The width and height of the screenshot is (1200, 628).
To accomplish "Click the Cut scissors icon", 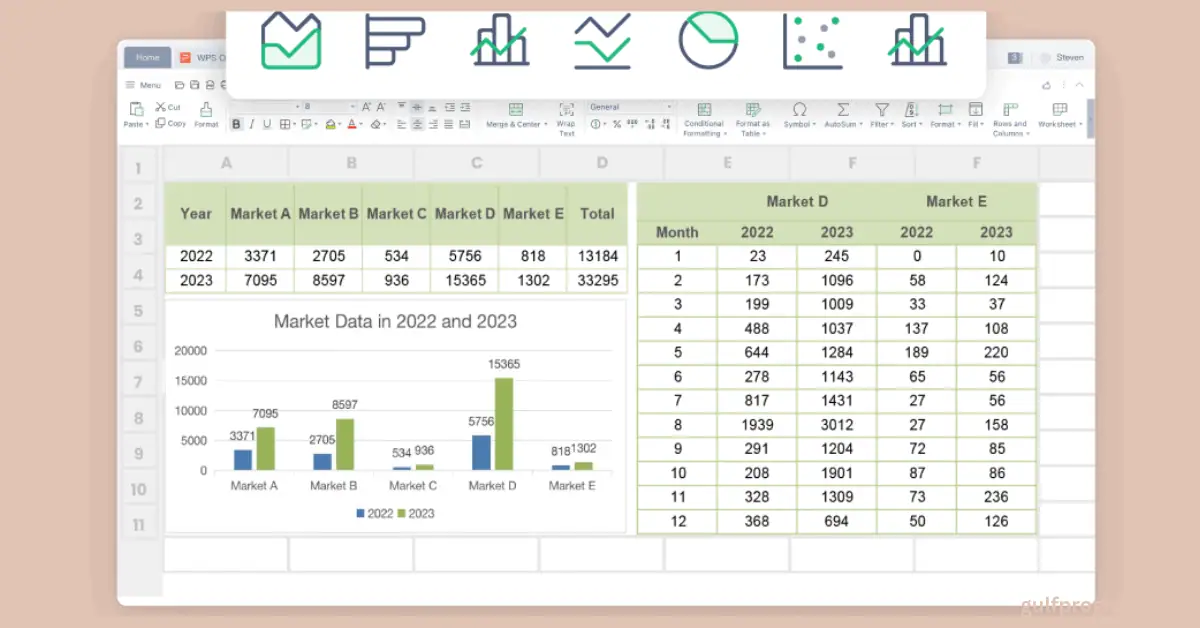I will click(160, 107).
